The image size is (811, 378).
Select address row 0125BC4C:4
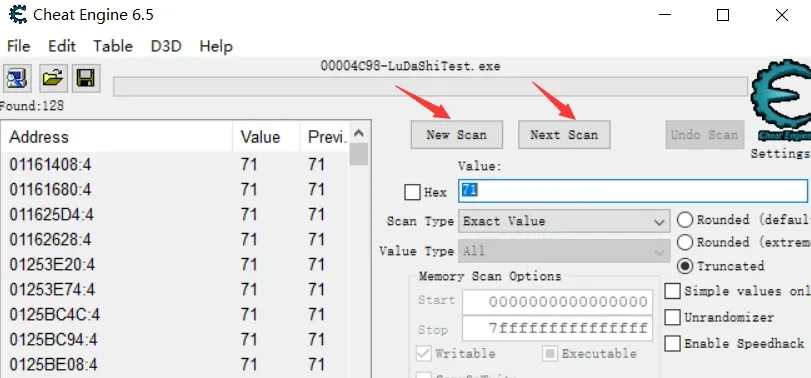pyautogui.click(x=175, y=314)
